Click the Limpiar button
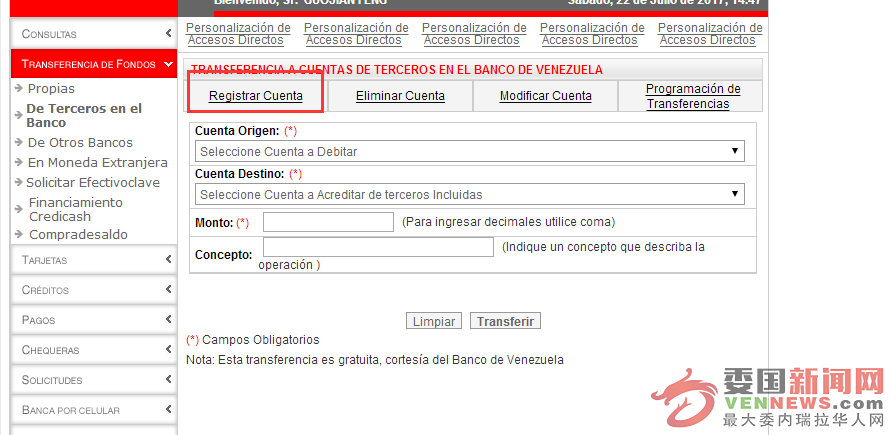891x435 pixels. click(x=434, y=321)
